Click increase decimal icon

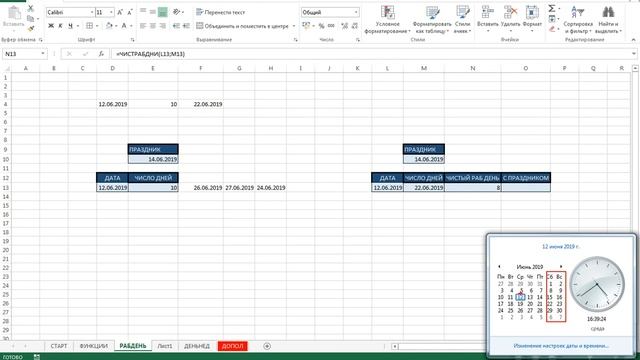344,26
